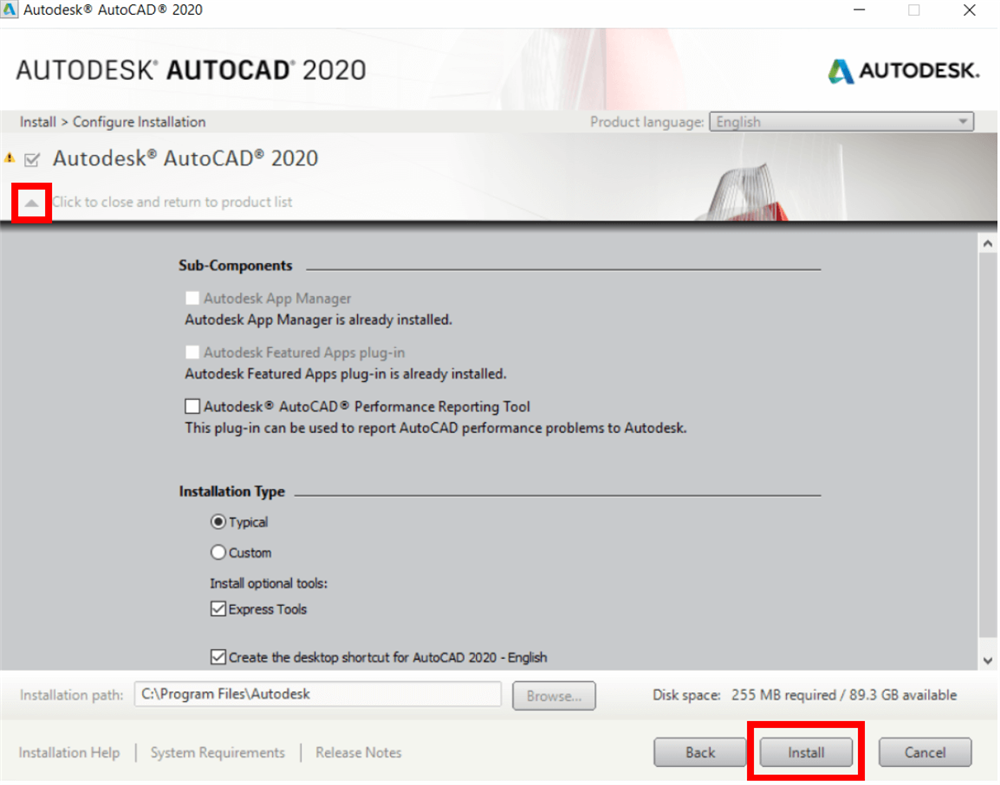The width and height of the screenshot is (1000, 785).
Task: Close the installer window
Action: [969, 10]
